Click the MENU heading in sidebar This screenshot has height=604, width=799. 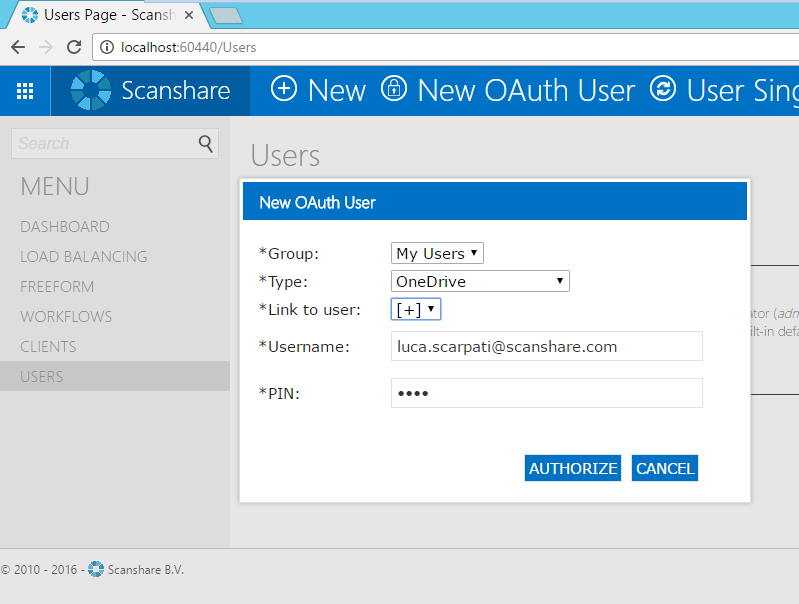[x=55, y=187]
